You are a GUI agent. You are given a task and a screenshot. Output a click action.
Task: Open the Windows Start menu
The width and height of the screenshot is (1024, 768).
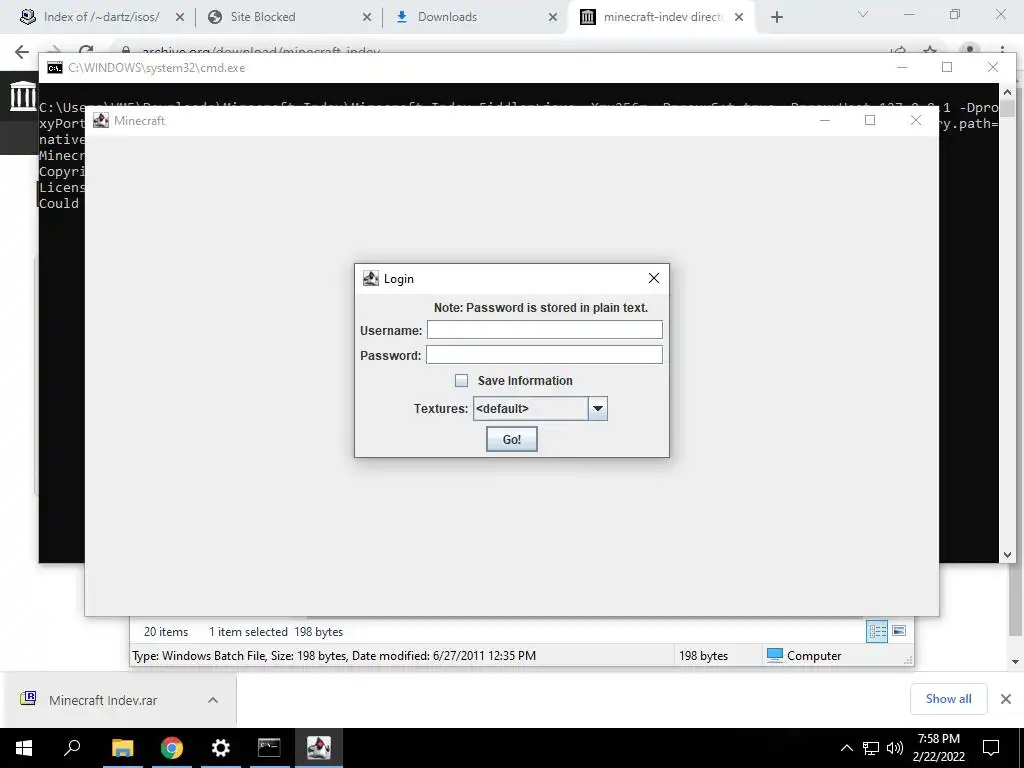pyautogui.click(x=24, y=748)
